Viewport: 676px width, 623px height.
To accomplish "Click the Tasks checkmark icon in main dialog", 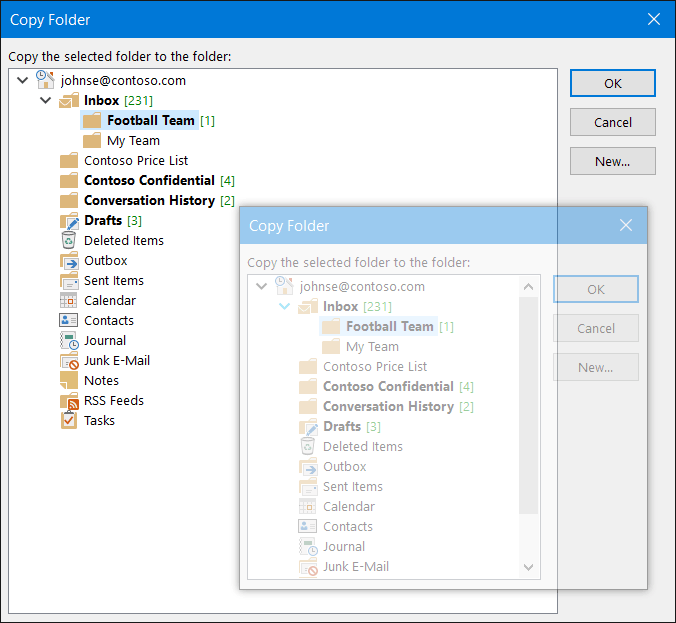I will (x=69, y=420).
